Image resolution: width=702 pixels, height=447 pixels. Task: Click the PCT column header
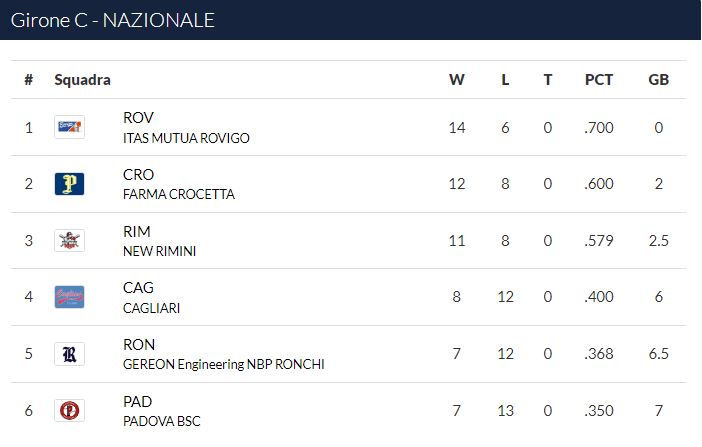[x=599, y=80]
